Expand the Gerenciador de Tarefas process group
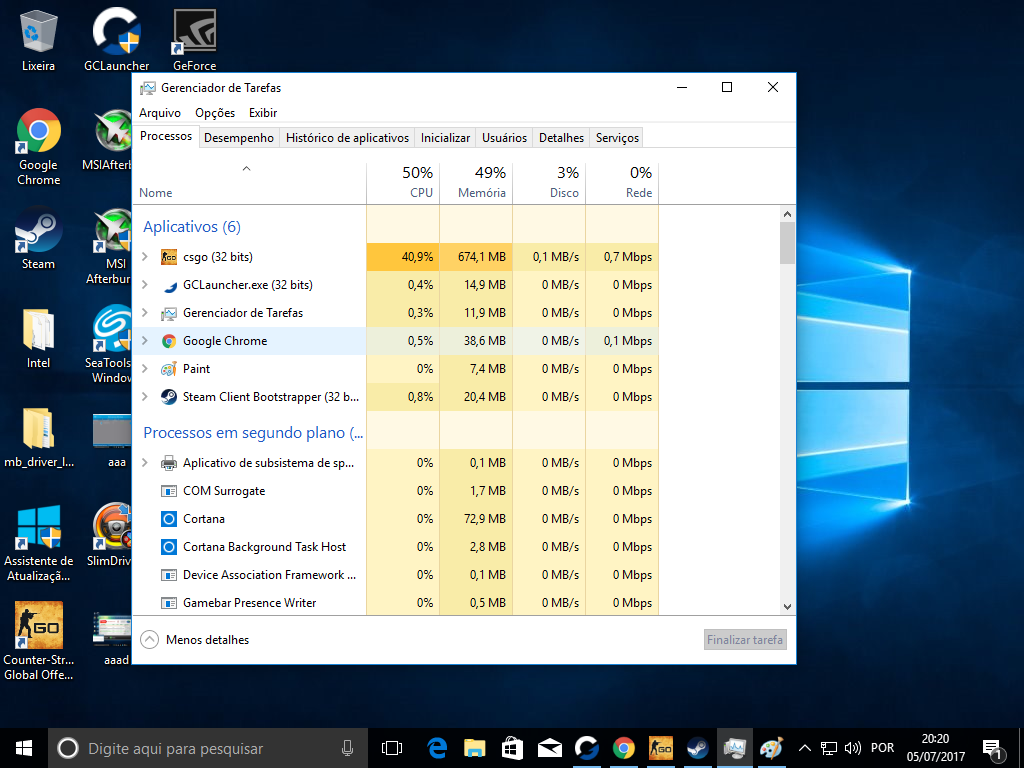 point(145,313)
